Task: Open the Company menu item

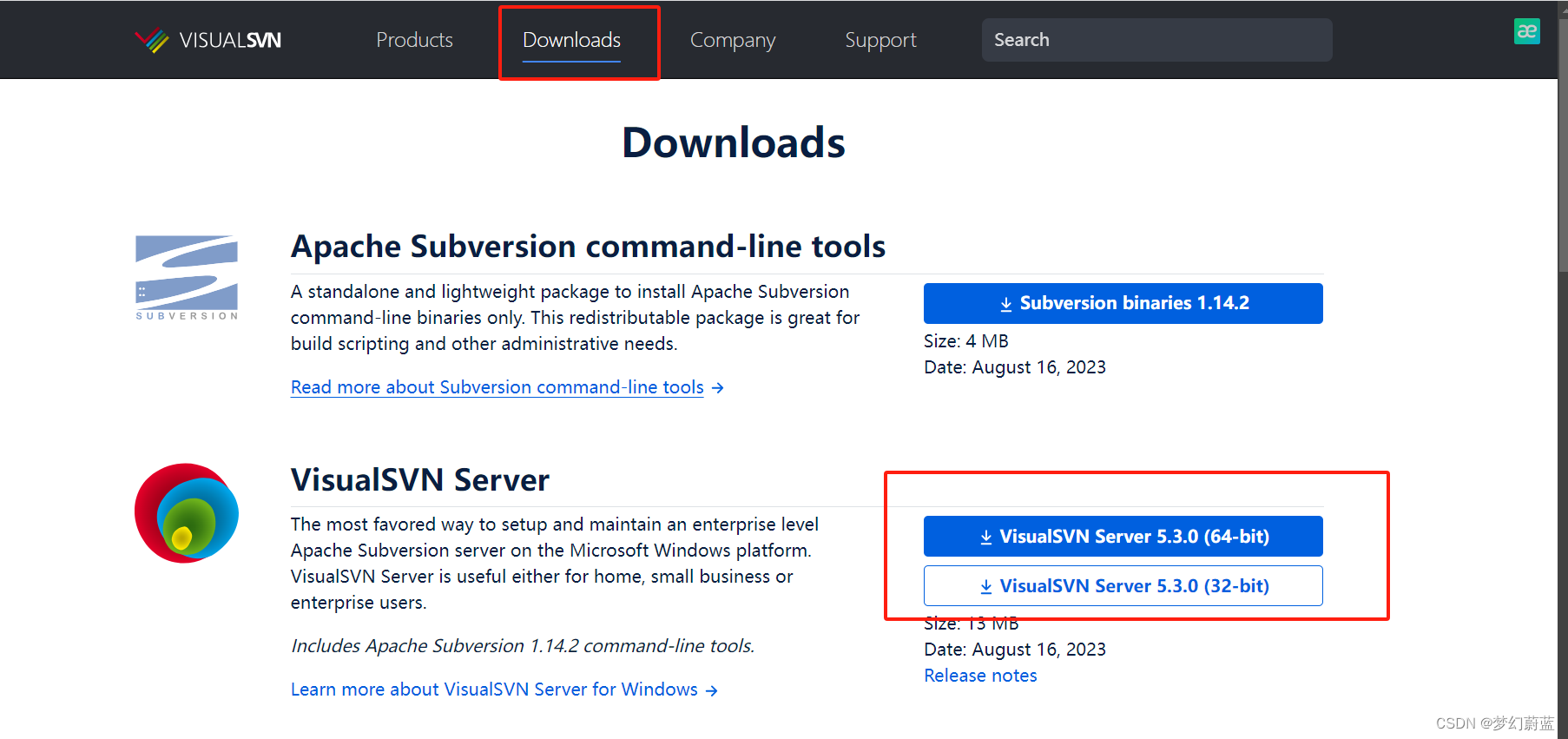Action: point(732,40)
